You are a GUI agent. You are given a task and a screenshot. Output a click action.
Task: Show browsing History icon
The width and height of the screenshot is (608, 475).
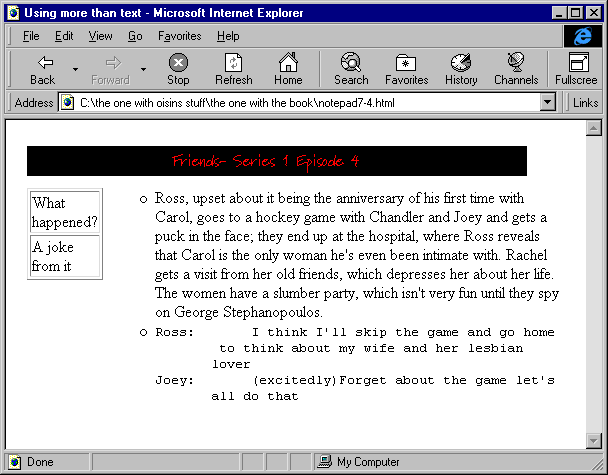coord(461,62)
